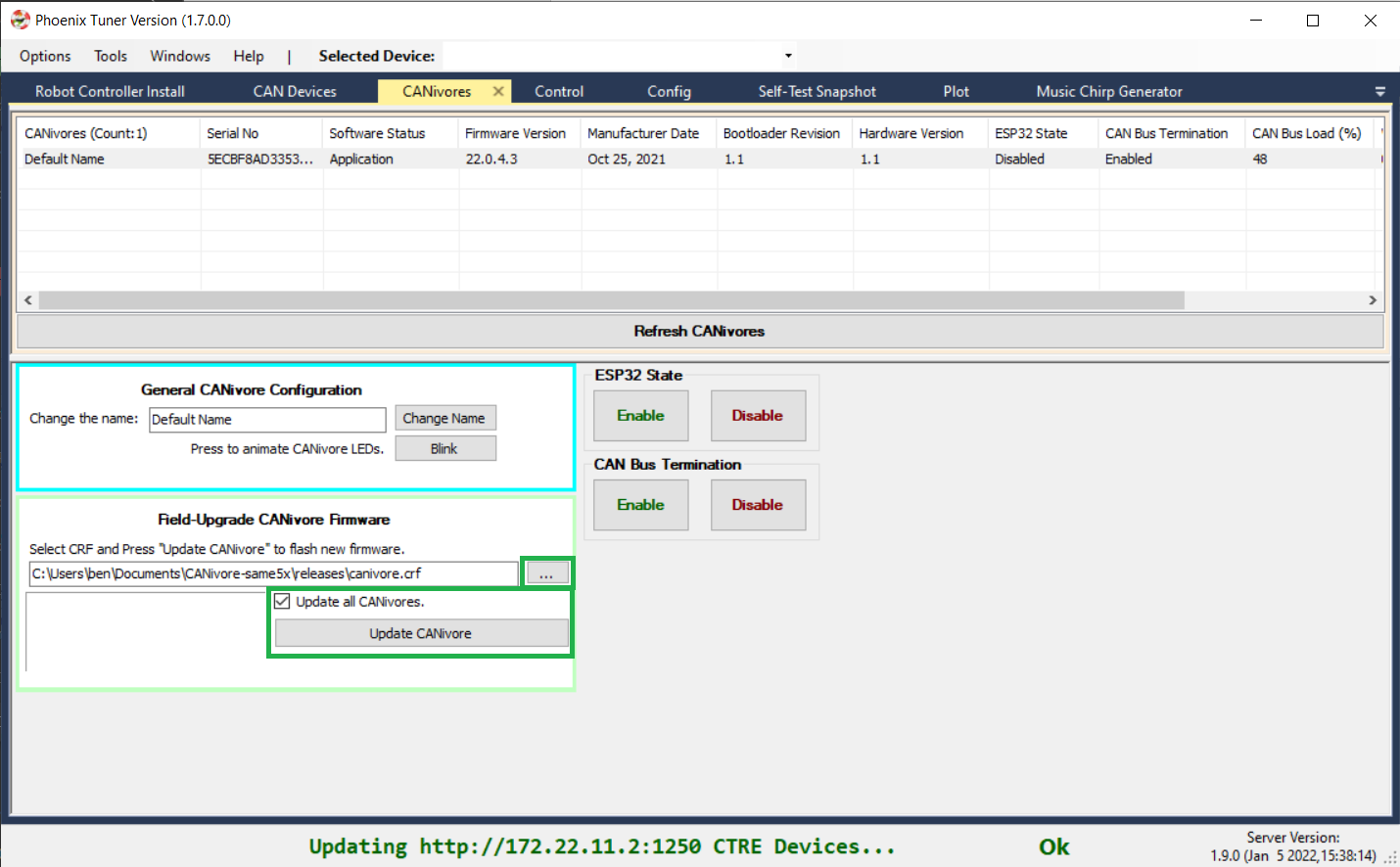Switch to the Control tab
The image size is (1400, 867).
pos(559,91)
